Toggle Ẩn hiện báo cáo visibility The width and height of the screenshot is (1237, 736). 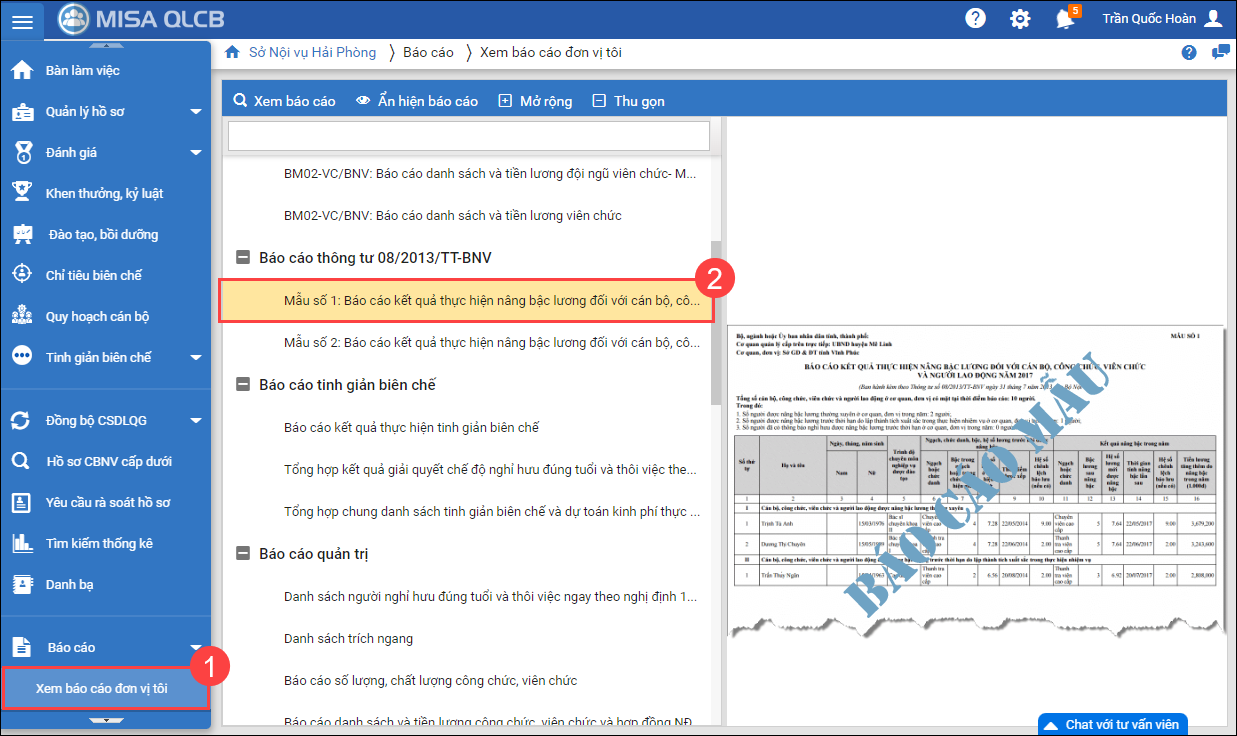pyautogui.click(x=417, y=101)
